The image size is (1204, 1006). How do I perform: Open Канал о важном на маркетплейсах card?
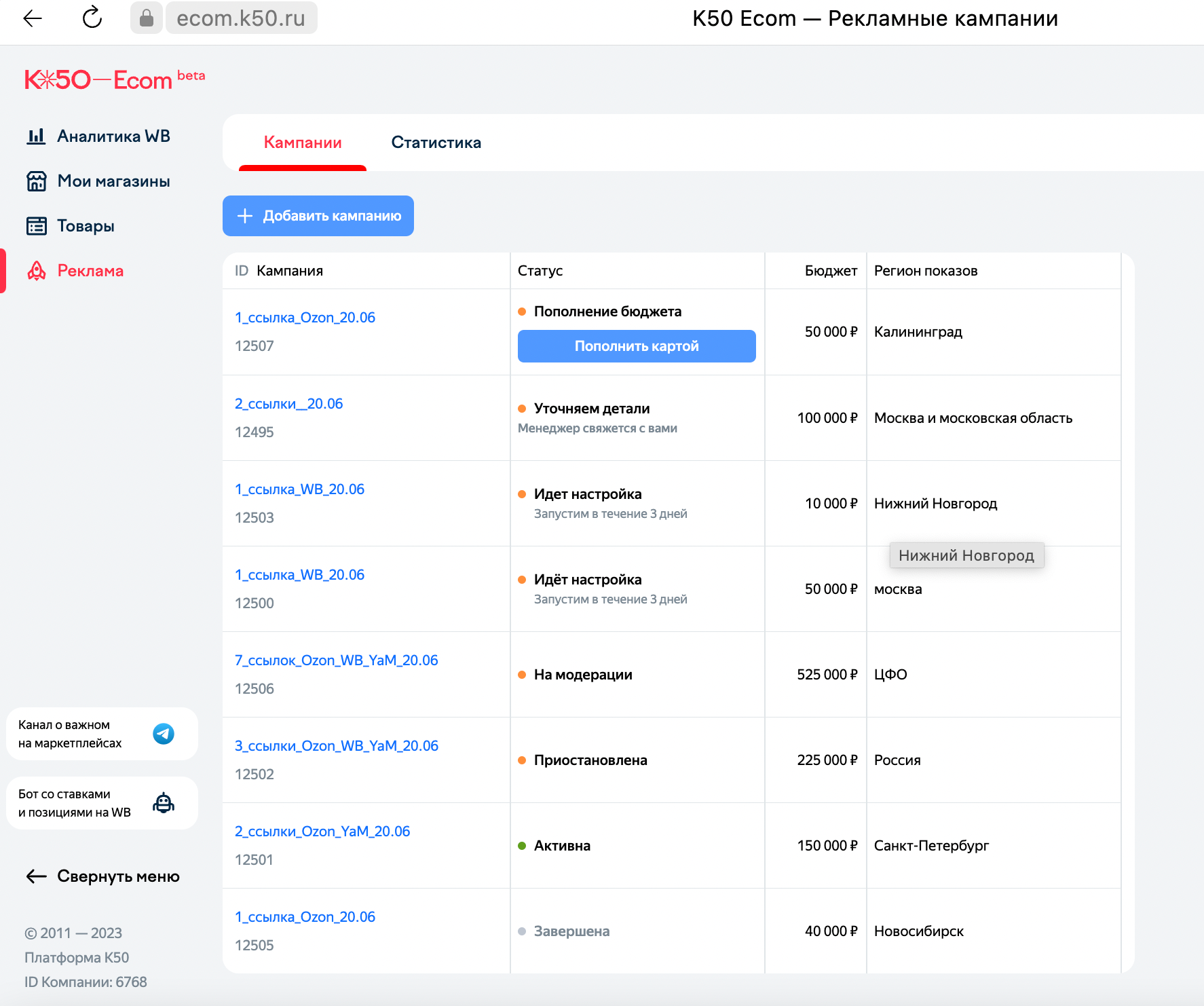point(102,734)
